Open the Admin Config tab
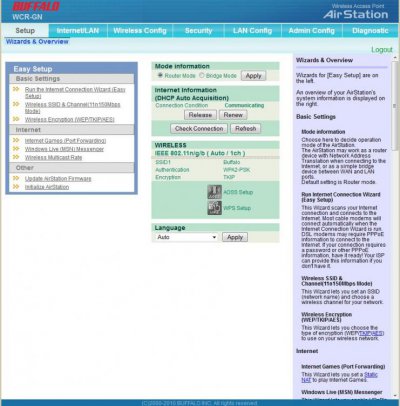Screen dimensions: 400x406 pos(312,31)
